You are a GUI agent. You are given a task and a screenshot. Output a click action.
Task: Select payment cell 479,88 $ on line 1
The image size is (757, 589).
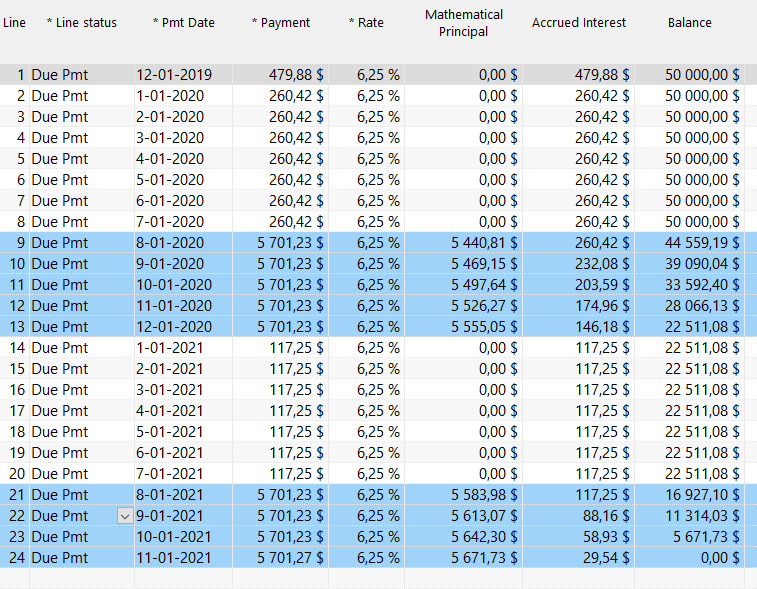click(280, 75)
